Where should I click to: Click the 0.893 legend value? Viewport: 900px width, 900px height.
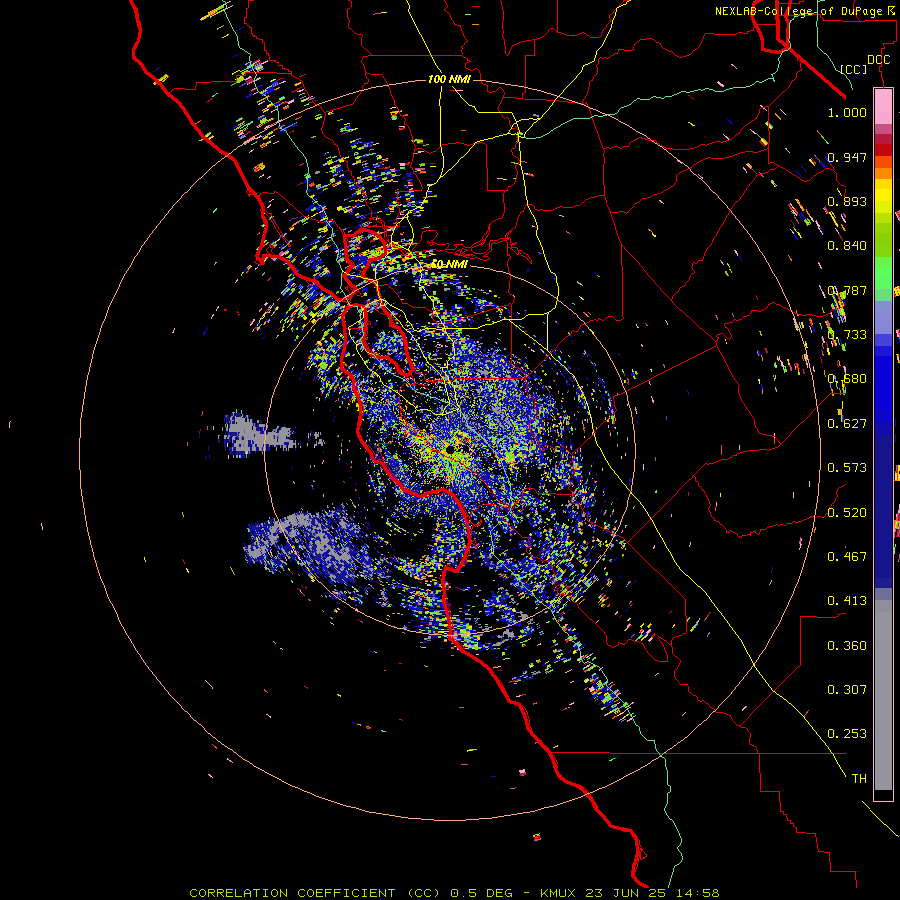(x=847, y=201)
